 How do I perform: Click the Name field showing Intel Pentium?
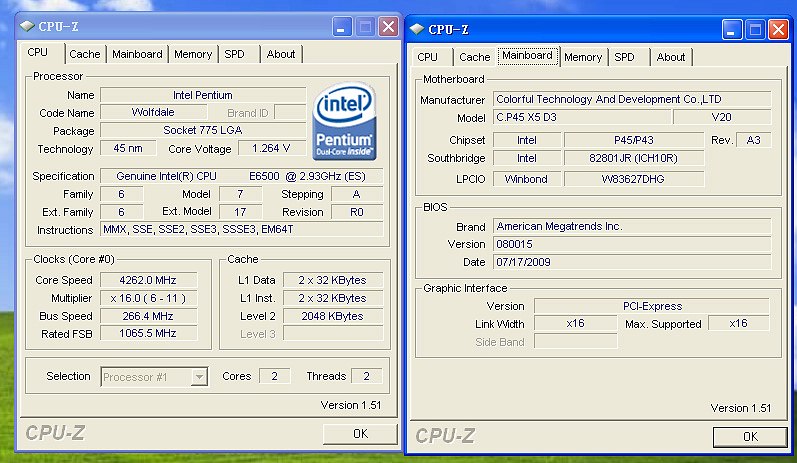(x=203, y=95)
